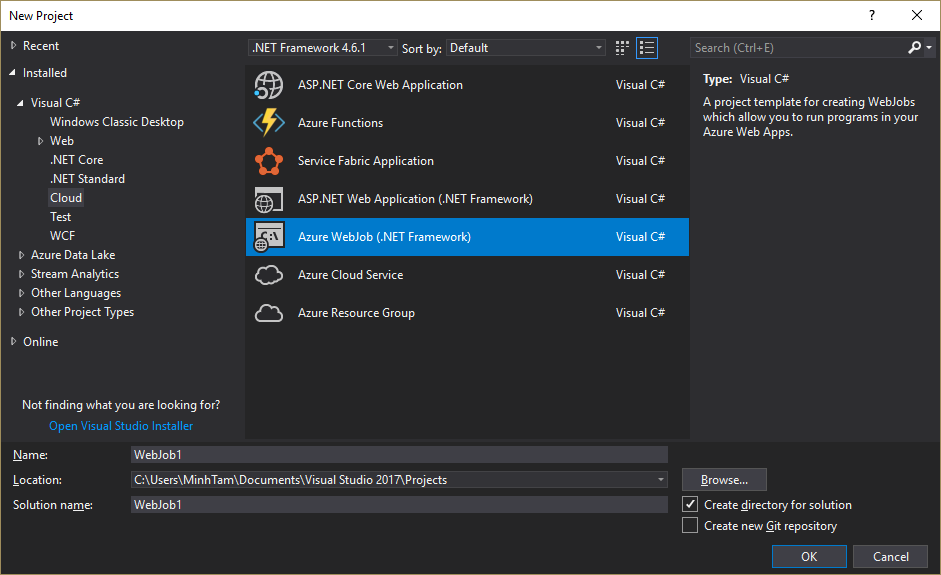The image size is (941, 575).
Task: Expand the Other Languages node
Action: pos(21,293)
